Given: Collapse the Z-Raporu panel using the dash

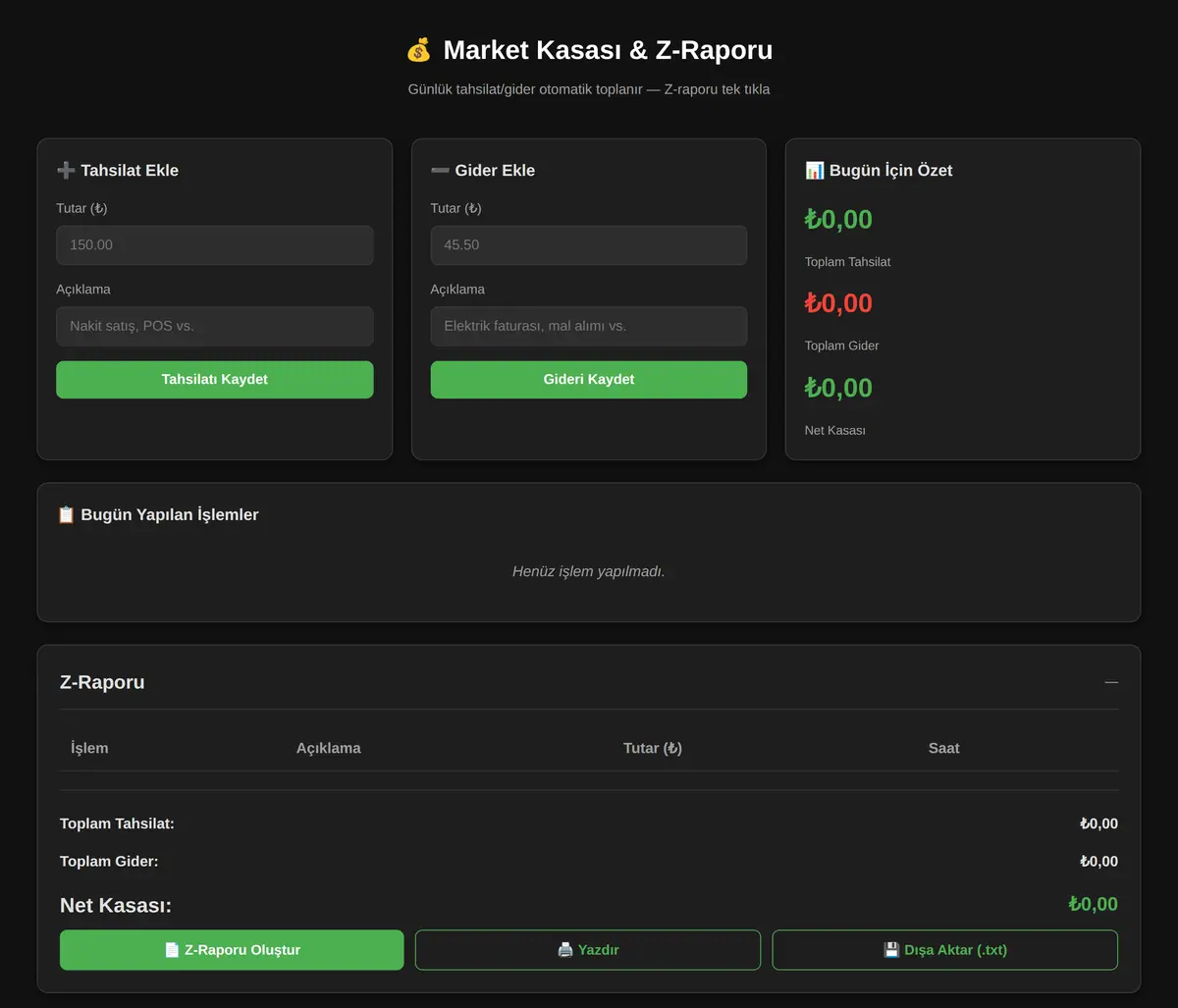Looking at the screenshot, I should tap(1111, 682).
